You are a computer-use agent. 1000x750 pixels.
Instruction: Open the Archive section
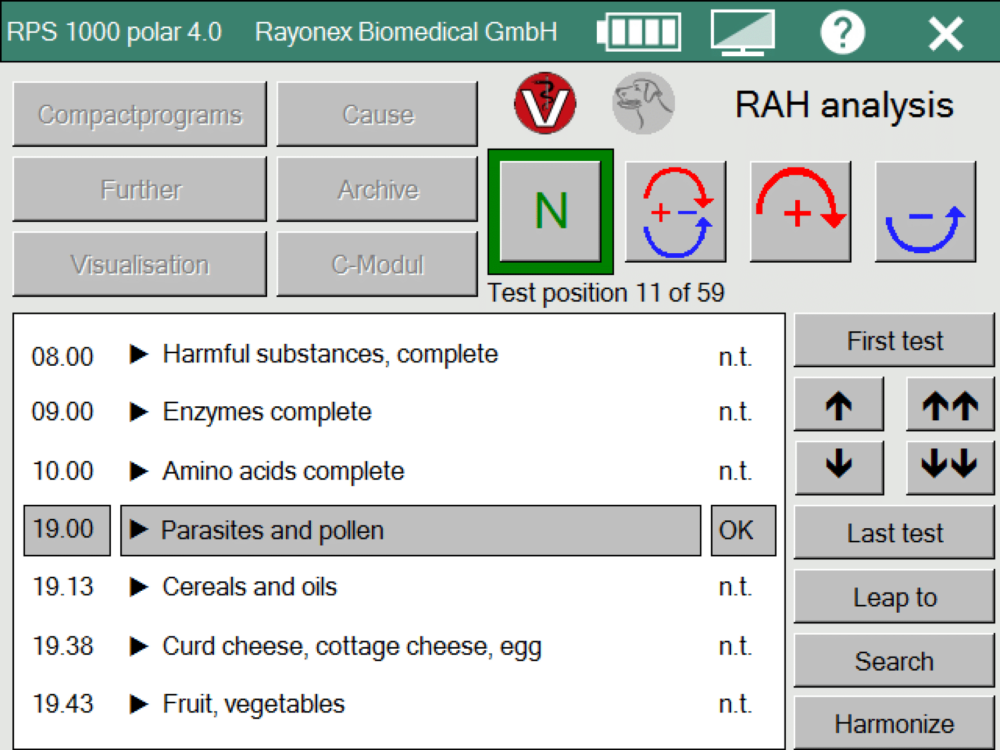(x=377, y=189)
